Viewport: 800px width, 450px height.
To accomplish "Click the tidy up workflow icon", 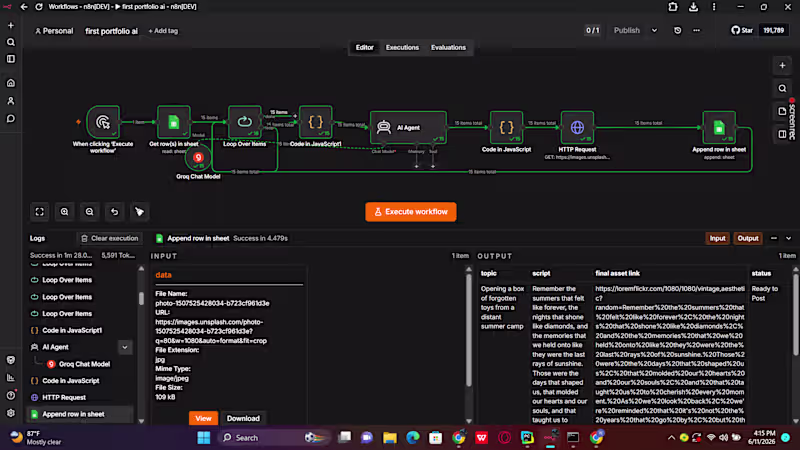I will point(139,212).
